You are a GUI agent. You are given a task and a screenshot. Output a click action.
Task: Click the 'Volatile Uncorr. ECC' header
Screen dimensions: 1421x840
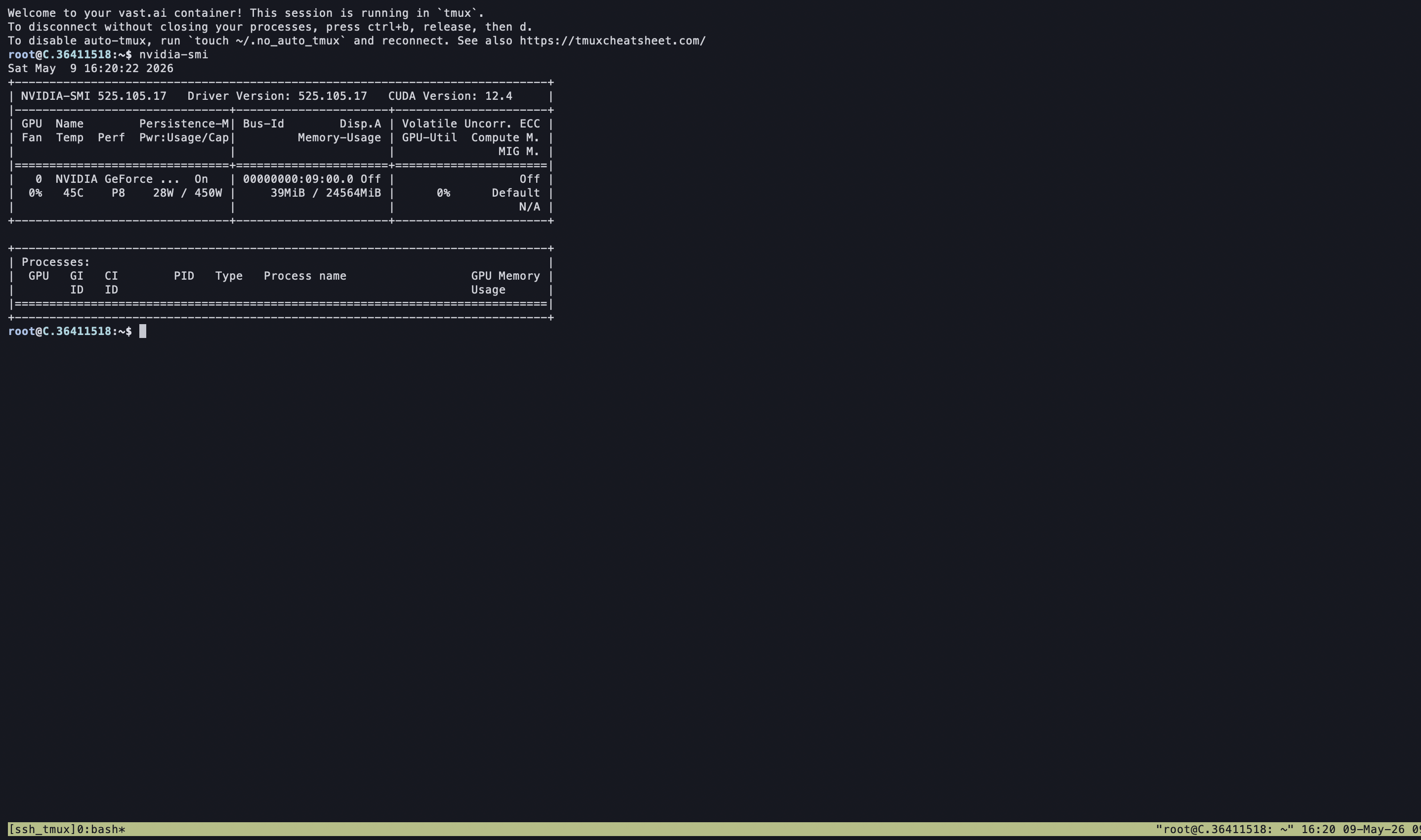pos(471,124)
